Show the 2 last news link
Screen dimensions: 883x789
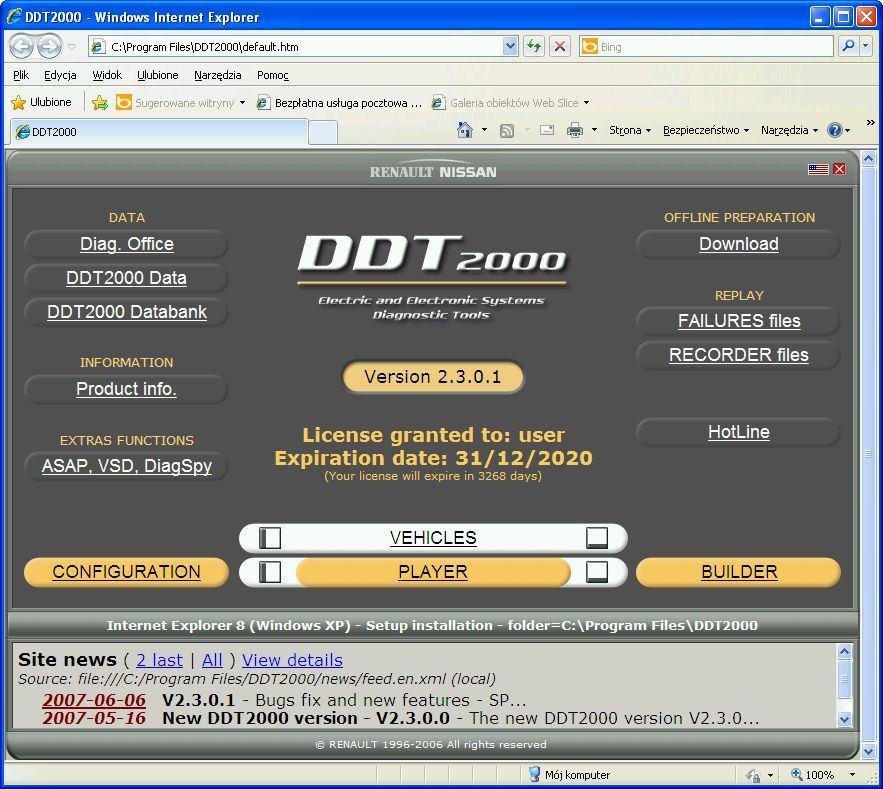(x=159, y=660)
